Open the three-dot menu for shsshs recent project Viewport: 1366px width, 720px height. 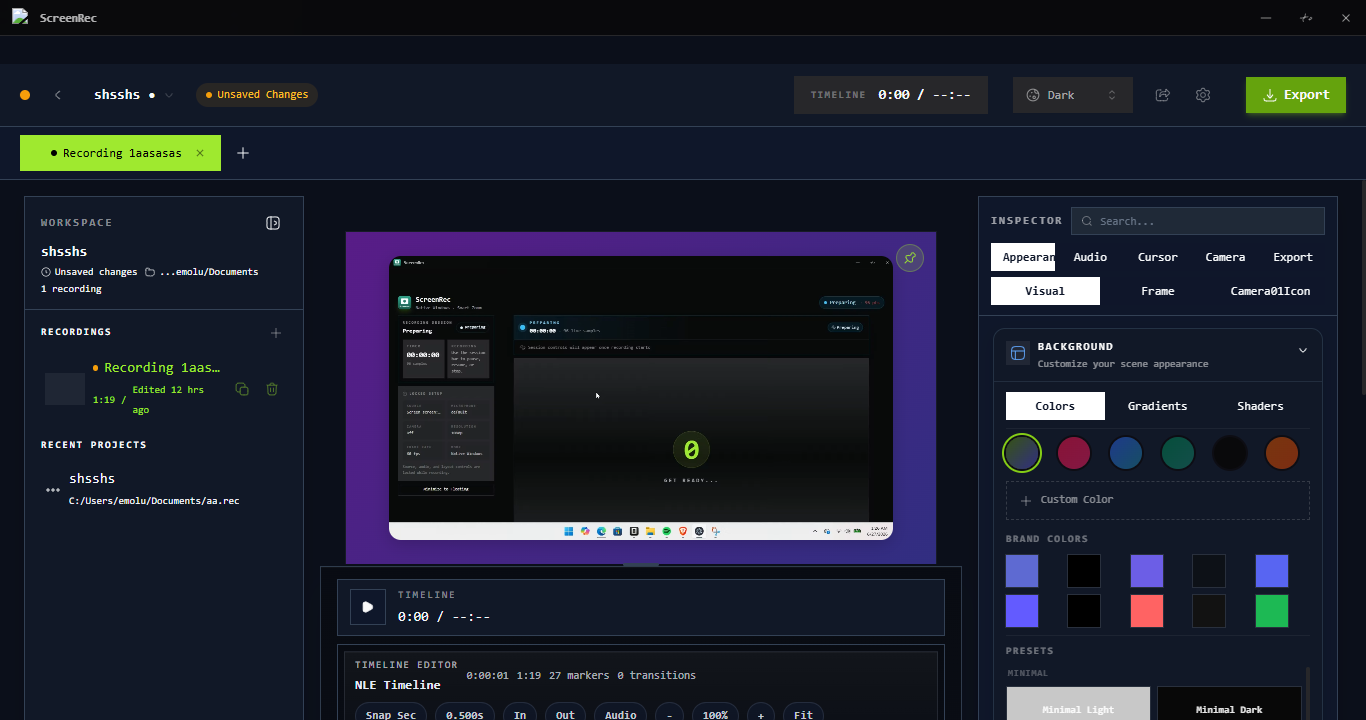(53, 490)
